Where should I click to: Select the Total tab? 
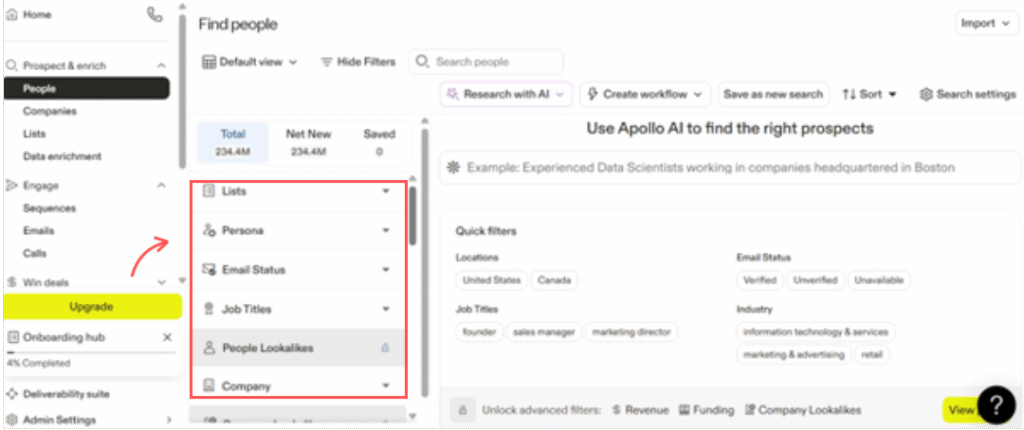tap(232, 143)
